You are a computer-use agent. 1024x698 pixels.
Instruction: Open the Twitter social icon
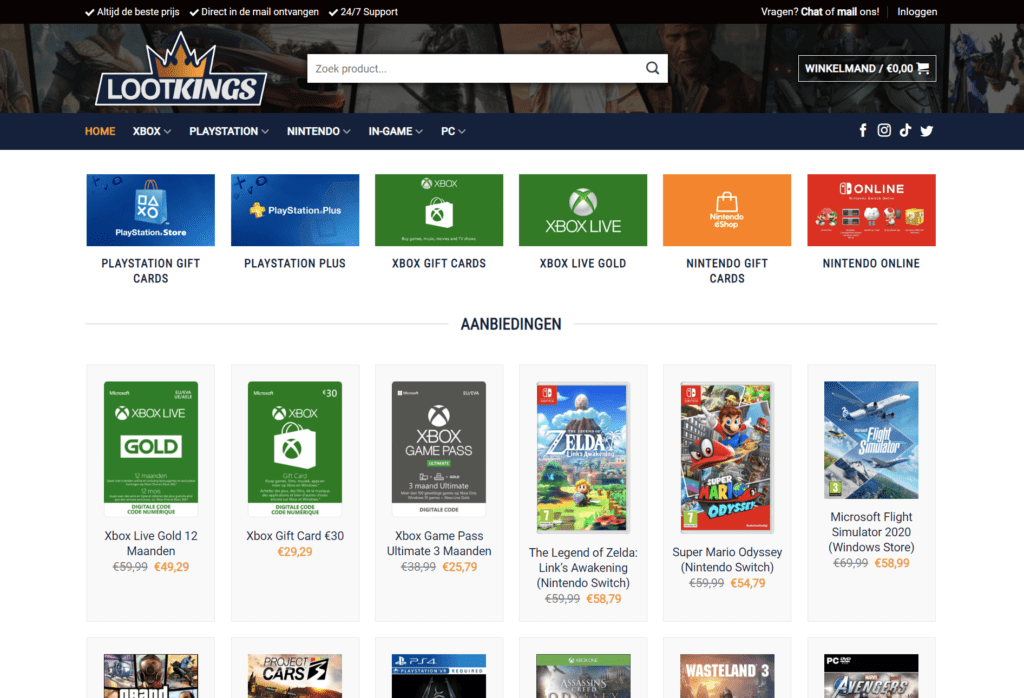(926, 131)
